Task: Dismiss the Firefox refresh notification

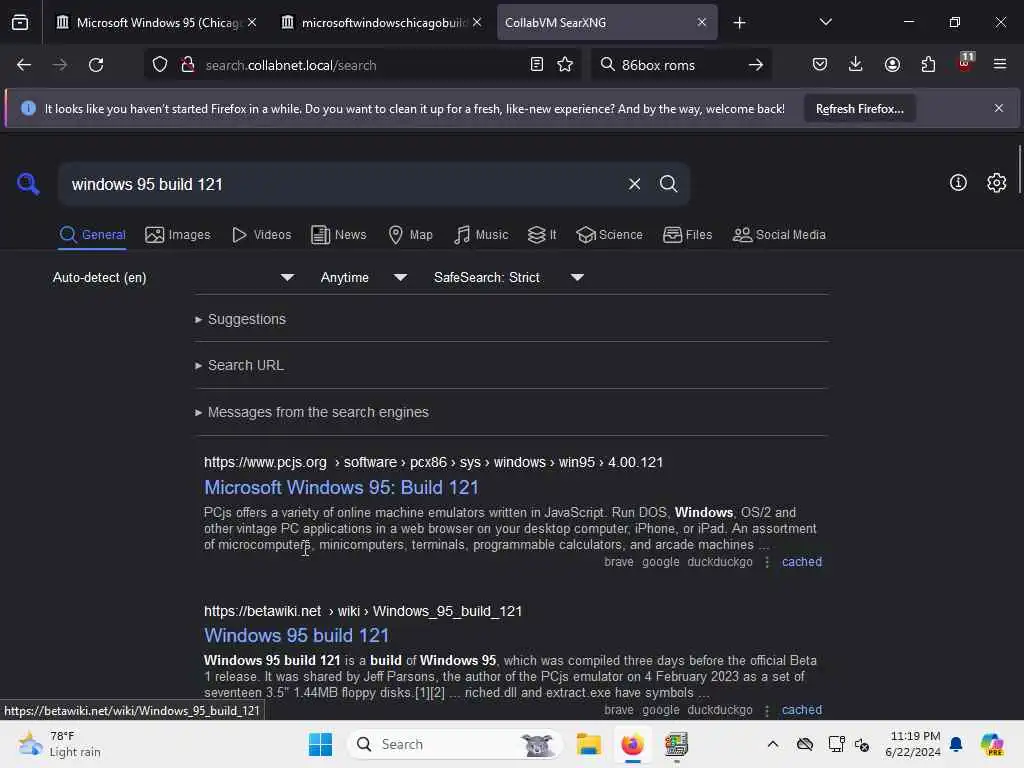Action: [x=999, y=108]
